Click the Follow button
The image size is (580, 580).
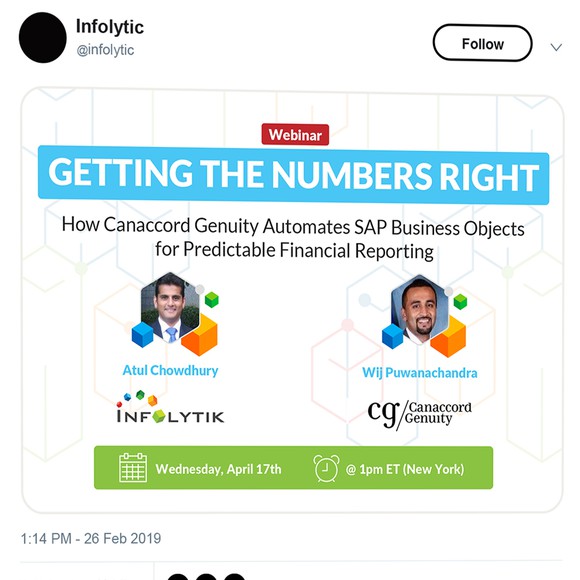[x=482, y=43]
